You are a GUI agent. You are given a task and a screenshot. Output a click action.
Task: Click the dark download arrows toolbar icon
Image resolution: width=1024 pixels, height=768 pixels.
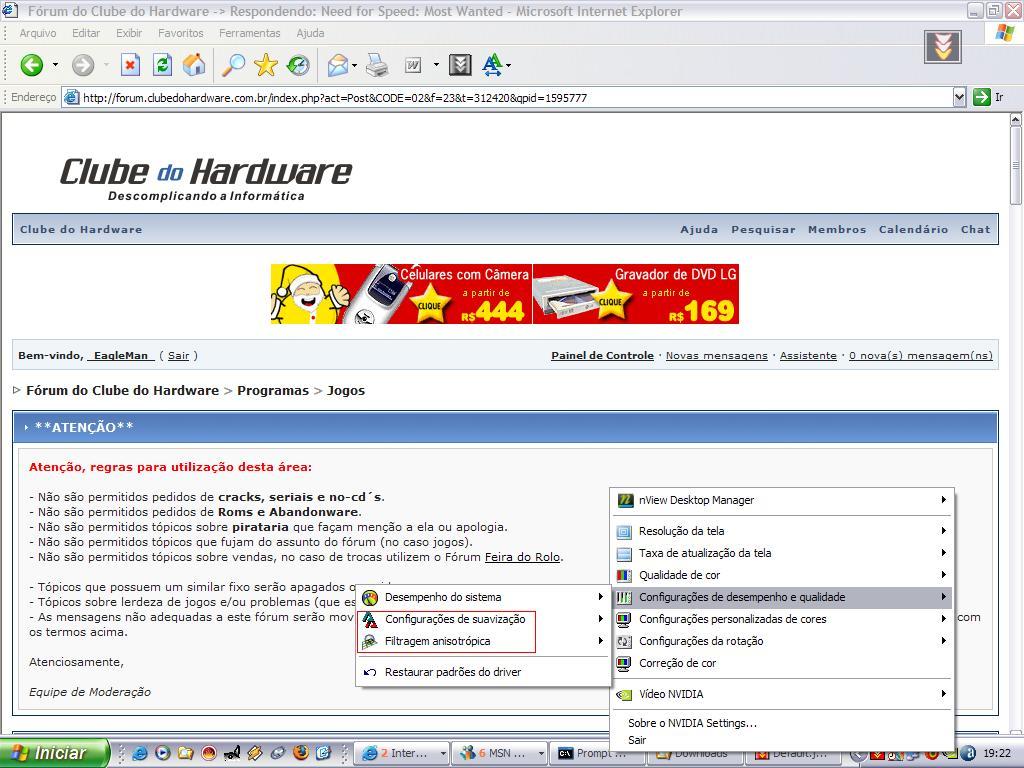click(x=460, y=65)
